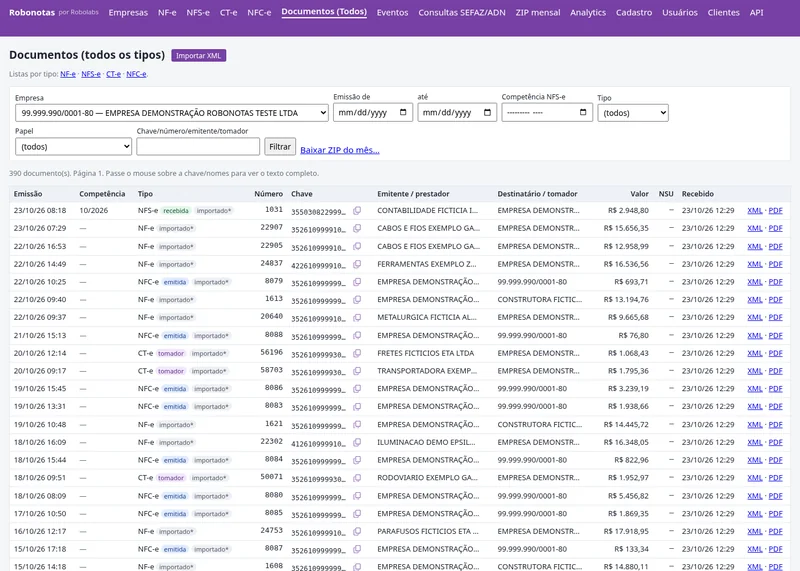Image resolution: width=800 pixels, height=571 pixels.
Task: Open the Usuários page
Action: [680, 13]
